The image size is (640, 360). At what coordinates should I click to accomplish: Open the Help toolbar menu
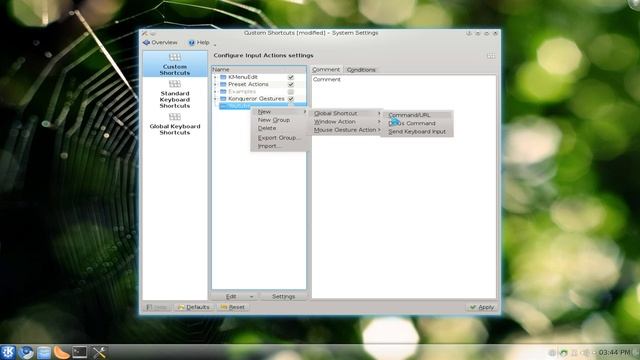pyautogui.click(x=199, y=42)
